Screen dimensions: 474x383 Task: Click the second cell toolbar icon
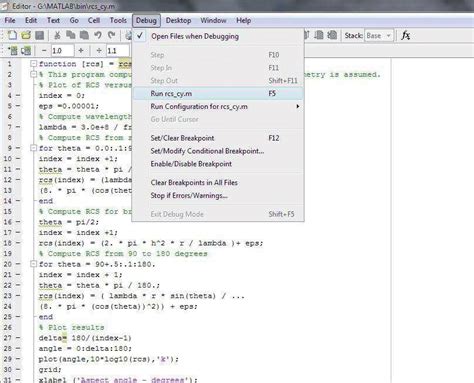[x=26, y=51]
